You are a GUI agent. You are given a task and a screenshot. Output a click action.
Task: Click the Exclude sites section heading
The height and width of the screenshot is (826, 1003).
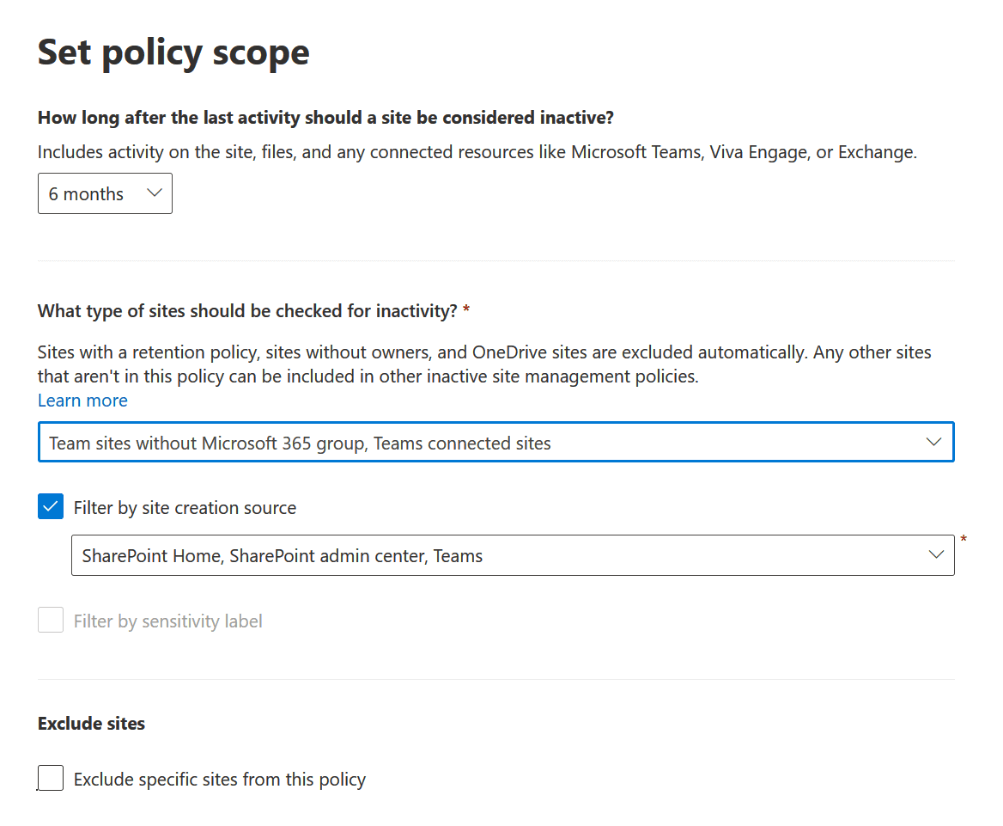pyautogui.click(x=91, y=723)
